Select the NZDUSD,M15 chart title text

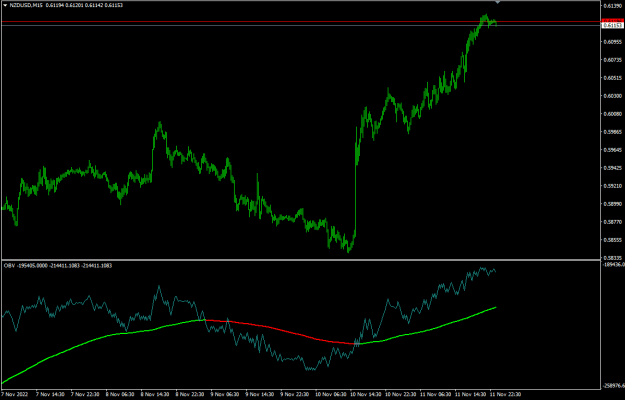pos(26,5)
